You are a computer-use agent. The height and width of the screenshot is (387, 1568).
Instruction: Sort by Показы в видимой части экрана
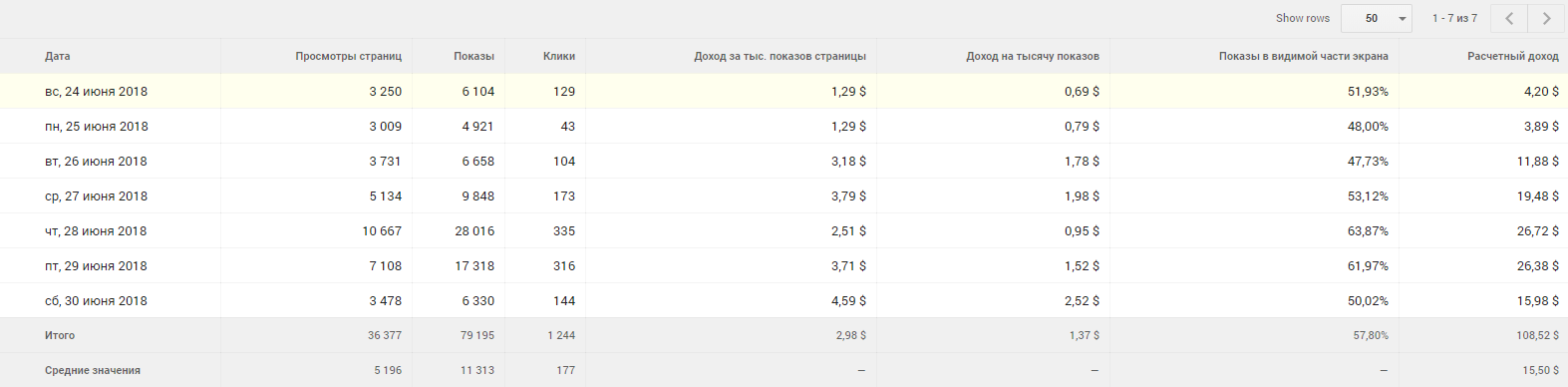coord(1304,56)
